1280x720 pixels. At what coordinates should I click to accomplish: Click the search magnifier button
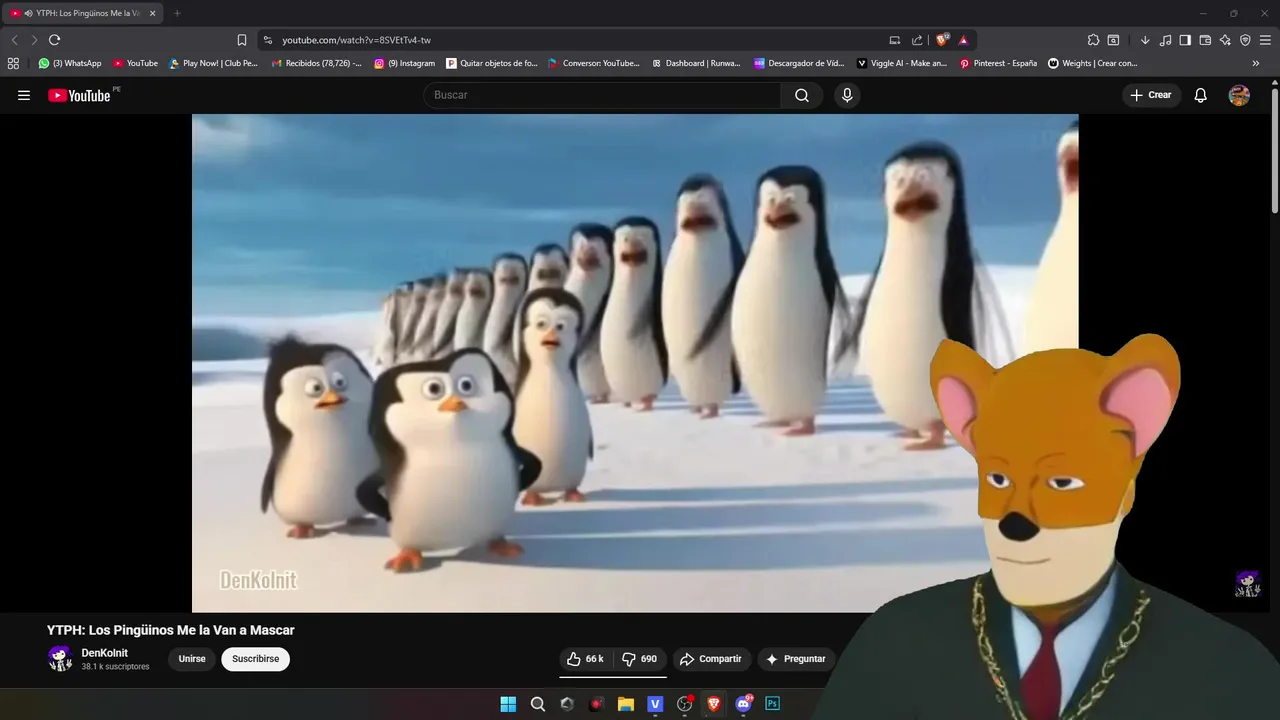point(802,95)
